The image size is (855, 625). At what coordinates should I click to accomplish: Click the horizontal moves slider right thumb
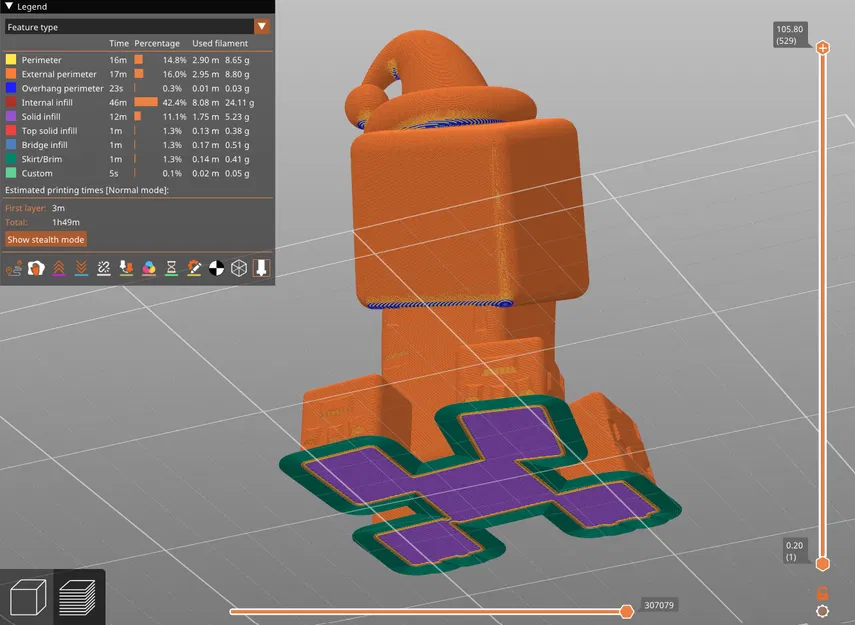(x=627, y=611)
